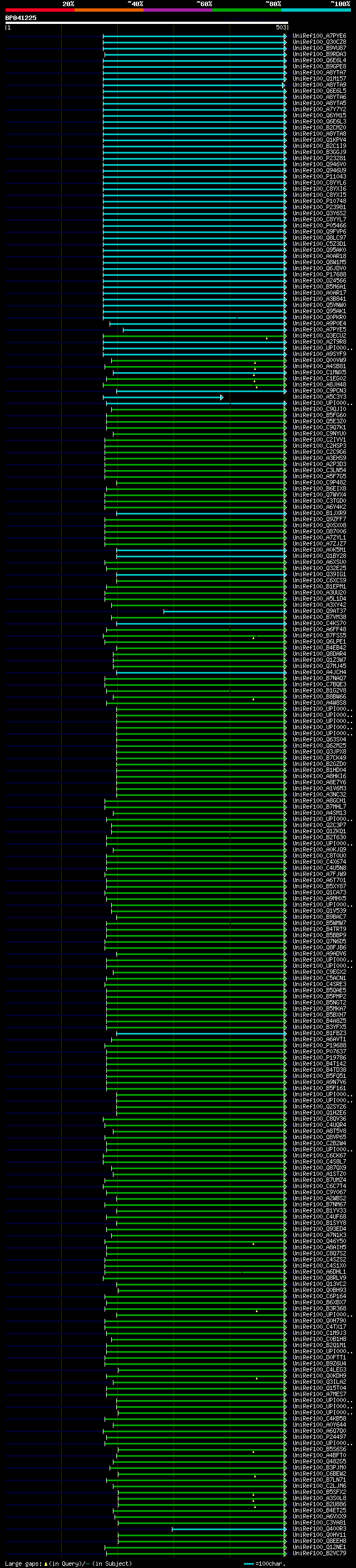Open hit UniRef100_A7MES7
The image size is (356, 1568).
coord(319,1394)
